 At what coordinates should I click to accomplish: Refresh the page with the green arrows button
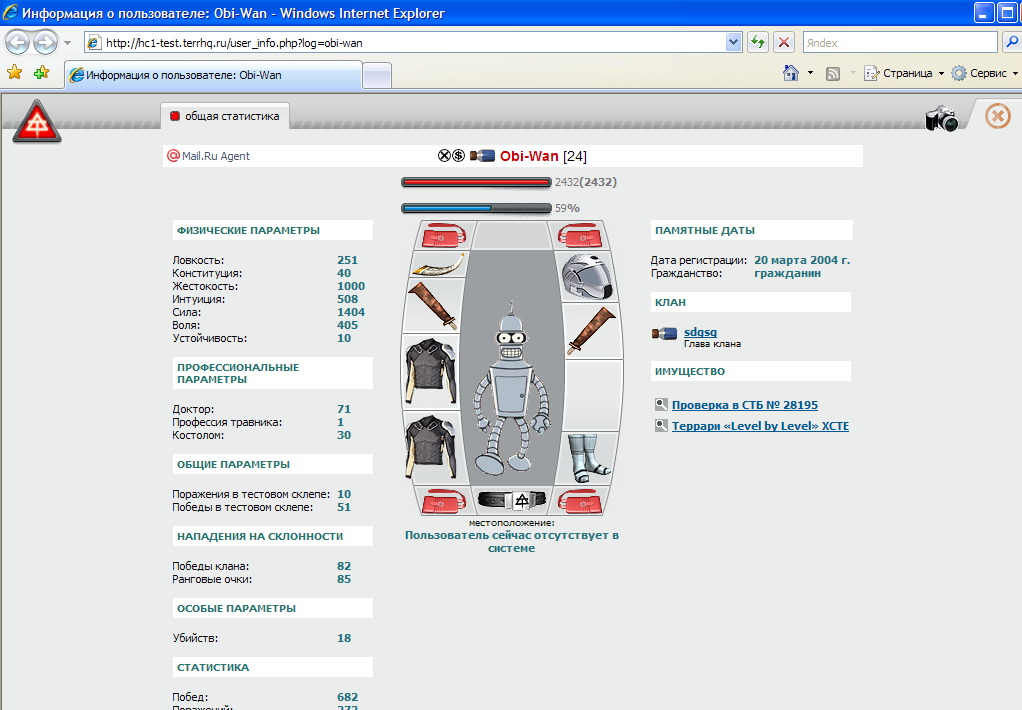click(757, 42)
